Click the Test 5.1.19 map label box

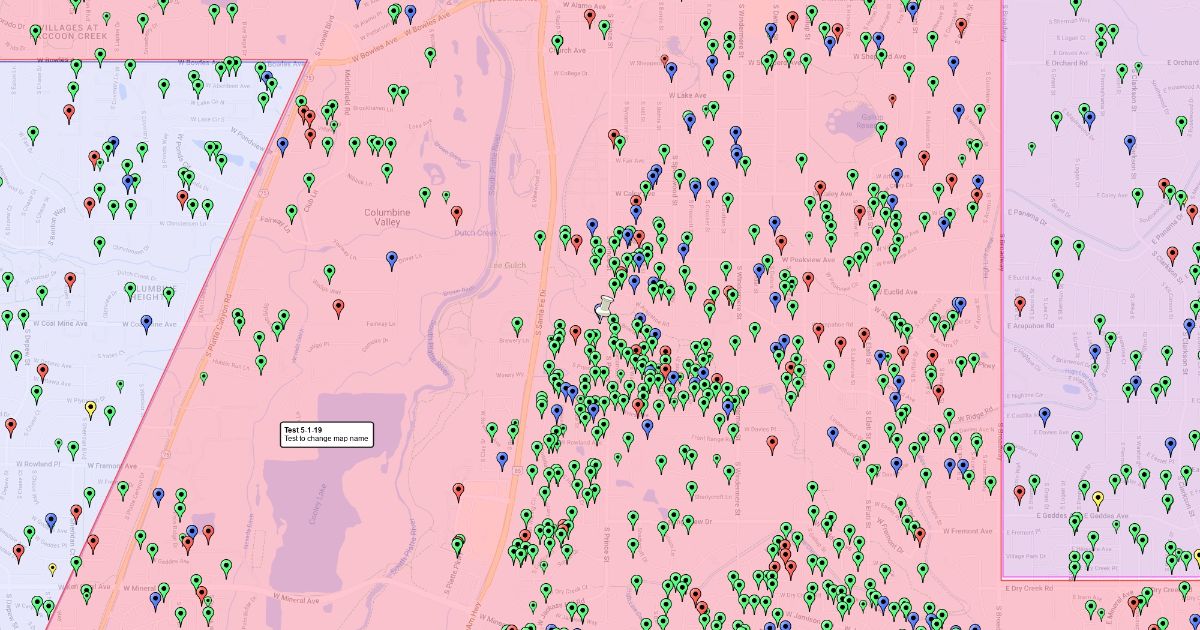point(328,434)
